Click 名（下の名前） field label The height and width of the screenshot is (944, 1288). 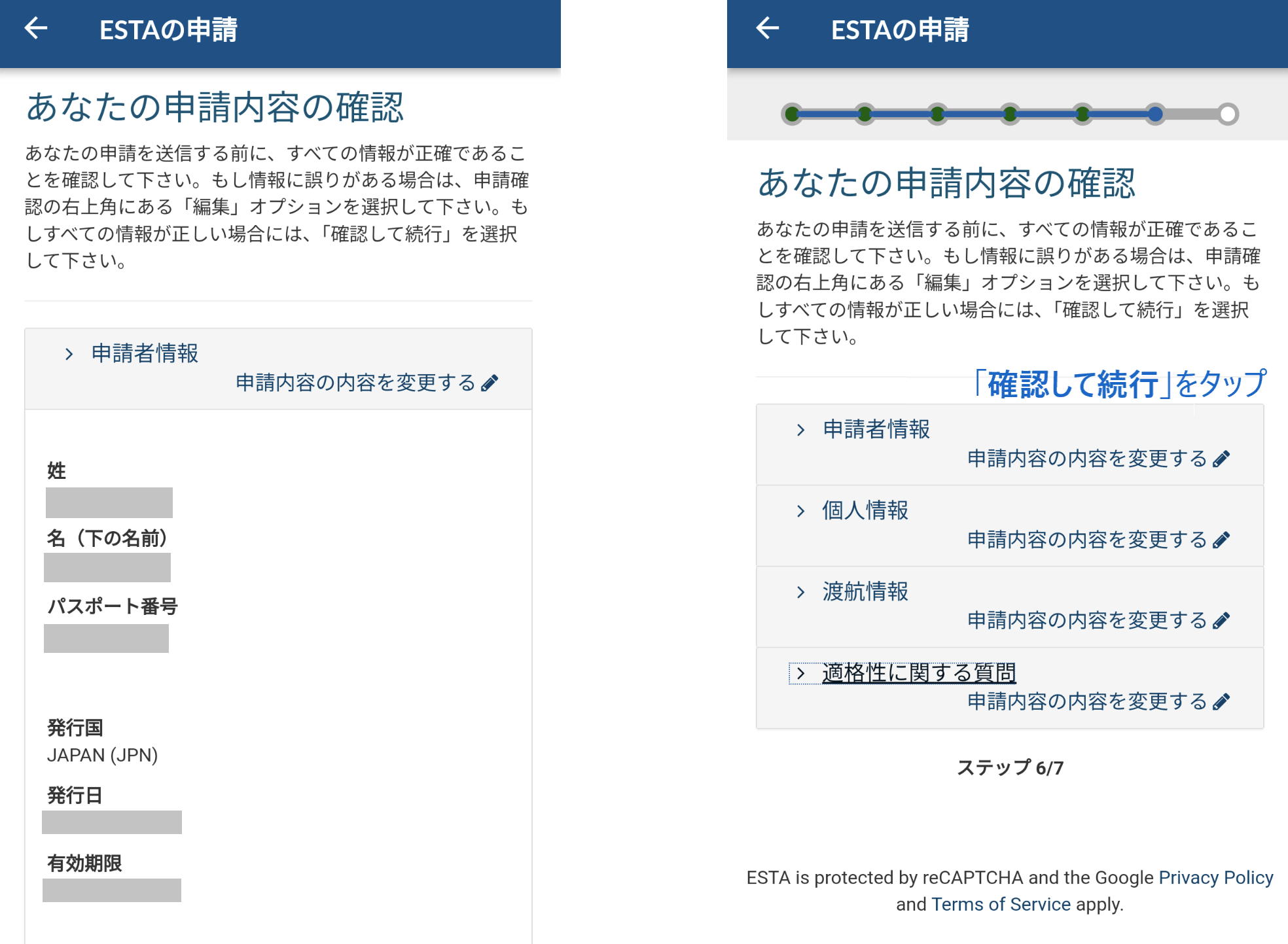point(107,538)
